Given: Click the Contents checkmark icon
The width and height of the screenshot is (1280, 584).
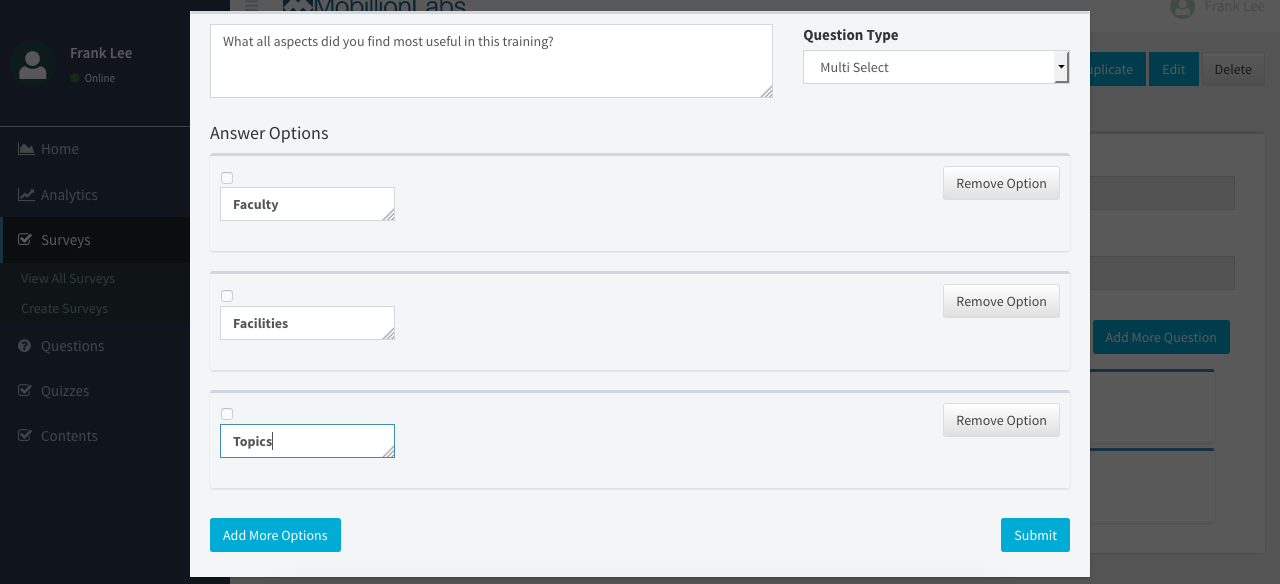Looking at the screenshot, I should coord(25,436).
